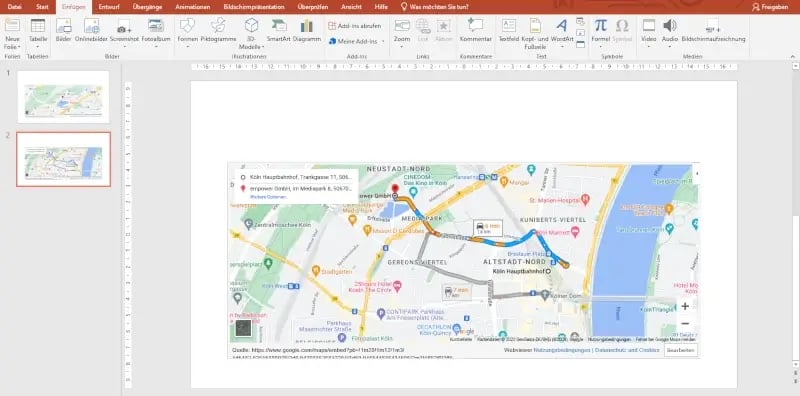Image resolution: width=800 pixels, height=396 pixels.
Task: Switch to the Start tab
Action: click(42, 7)
